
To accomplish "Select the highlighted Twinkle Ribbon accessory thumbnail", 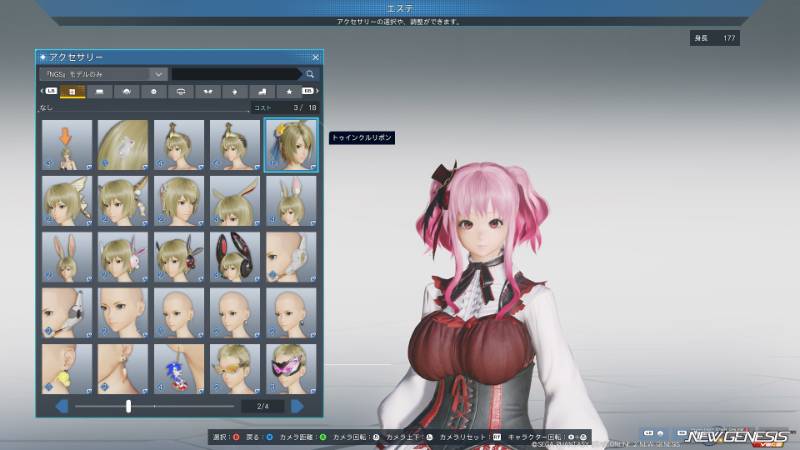I will pyautogui.click(x=291, y=145).
